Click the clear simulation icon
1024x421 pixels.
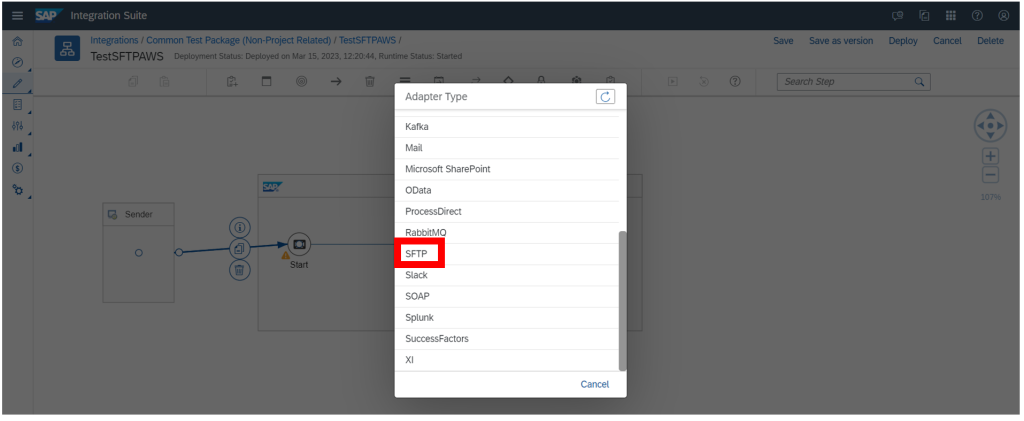704,82
